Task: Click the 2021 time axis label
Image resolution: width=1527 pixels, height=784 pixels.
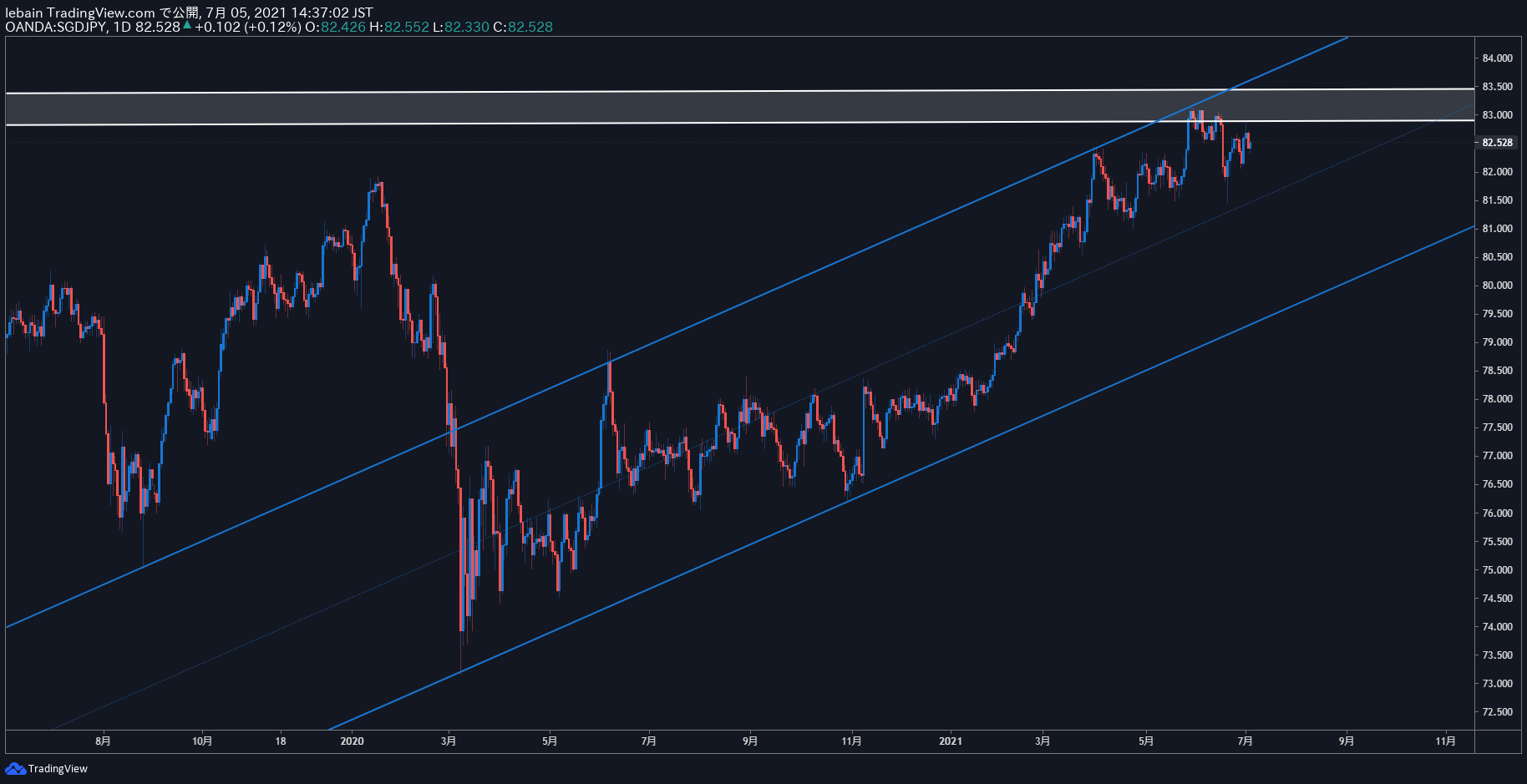Action: point(951,741)
